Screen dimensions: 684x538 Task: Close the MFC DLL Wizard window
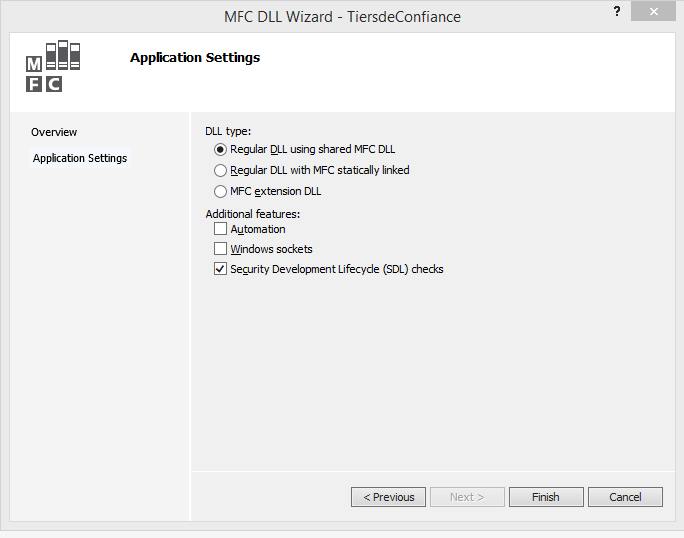click(x=654, y=12)
